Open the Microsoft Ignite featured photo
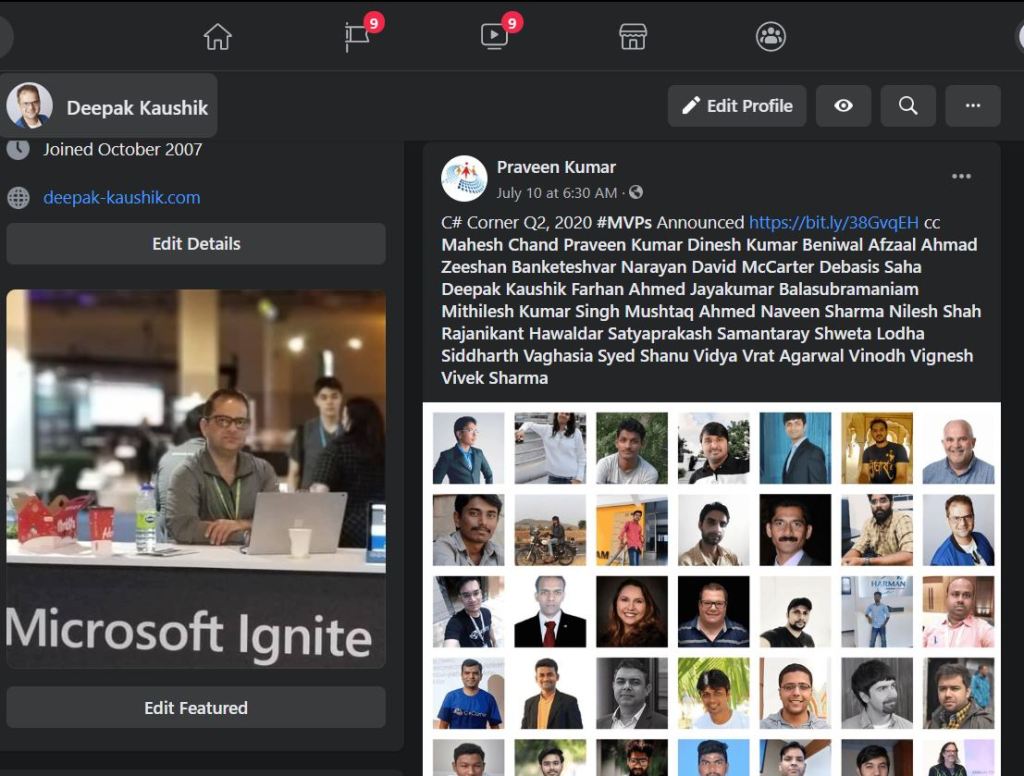Viewport: 1024px width, 776px height. click(x=196, y=479)
